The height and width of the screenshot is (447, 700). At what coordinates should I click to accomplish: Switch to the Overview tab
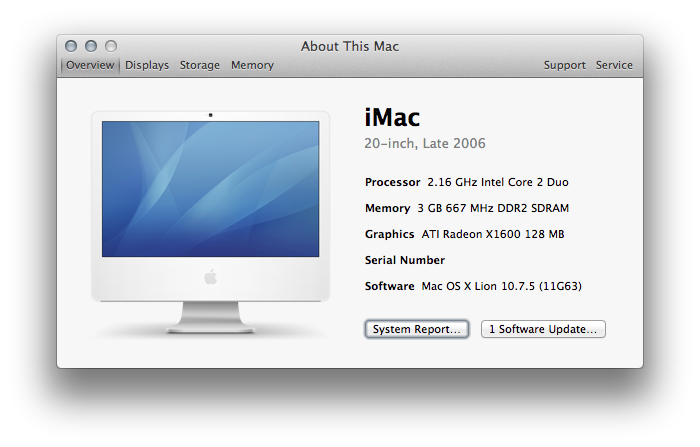[x=90, y=65]
